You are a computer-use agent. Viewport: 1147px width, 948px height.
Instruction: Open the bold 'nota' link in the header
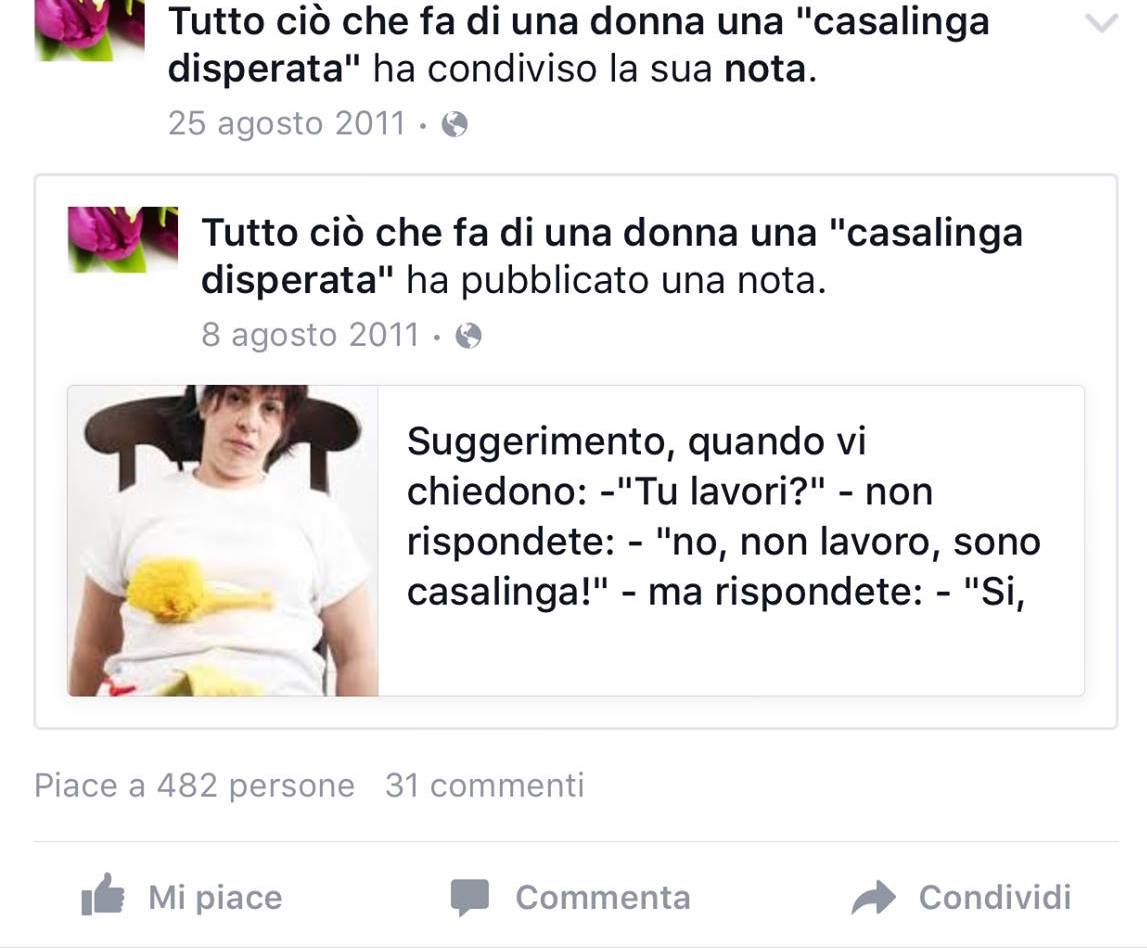765,69
